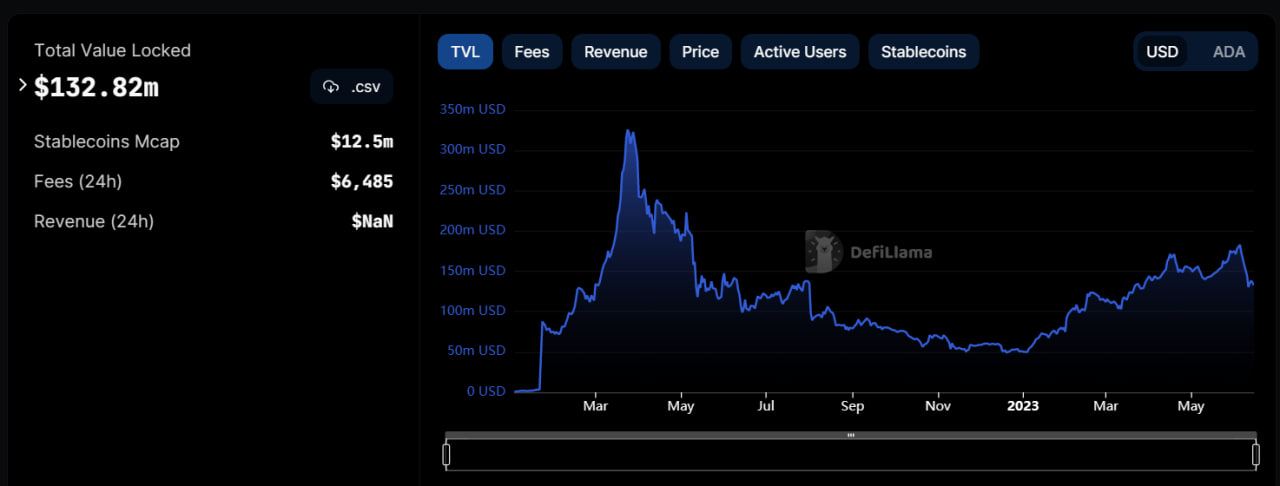Click the 200m USD axis label
1280x486 pixels.
[x=473, y=230]
